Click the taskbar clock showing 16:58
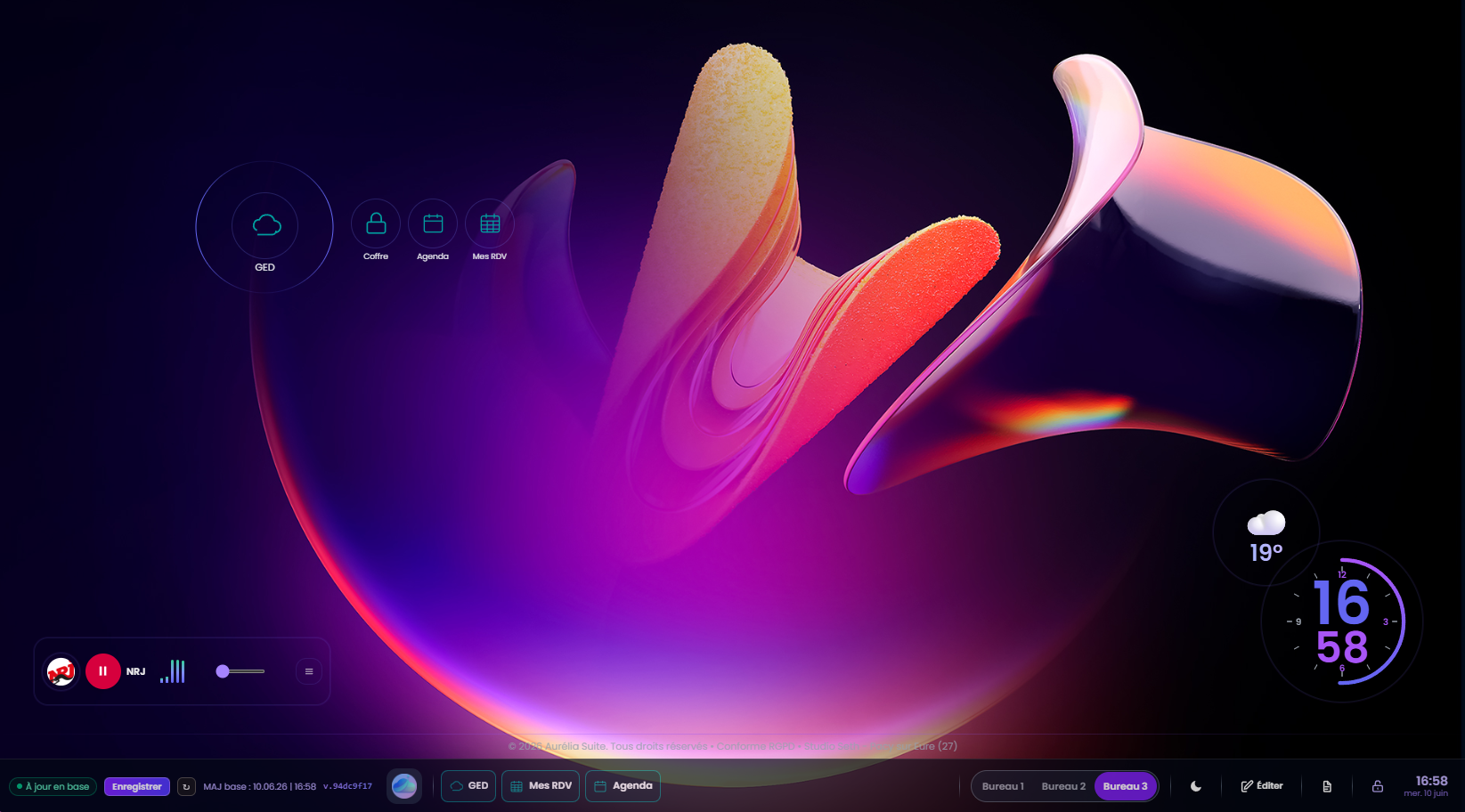Screen dimensions: 1465x812 coord(1431,781)
